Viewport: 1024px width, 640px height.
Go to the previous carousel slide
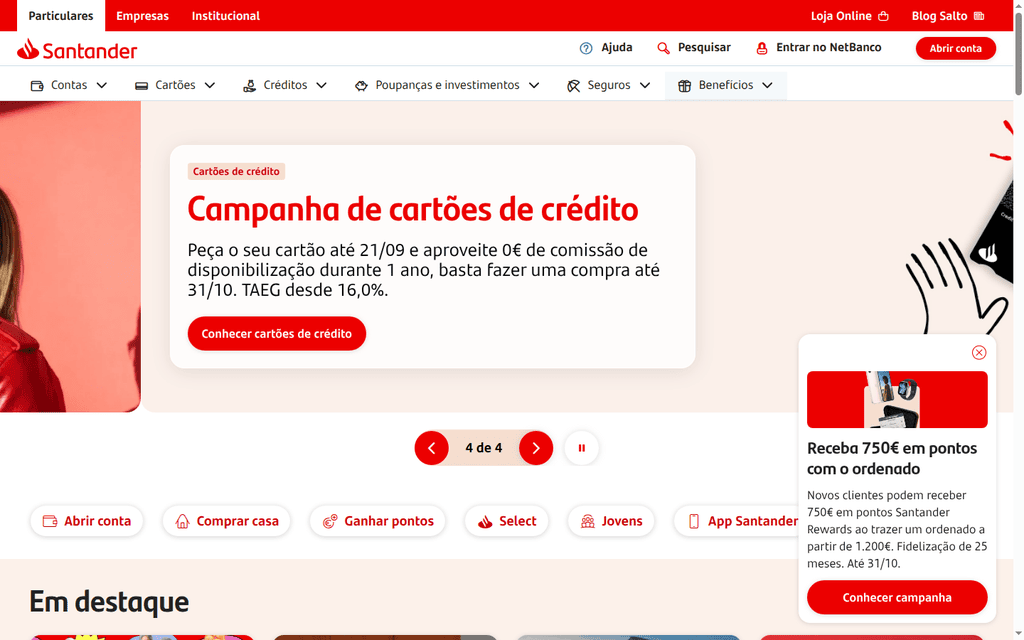coord(432,448)
